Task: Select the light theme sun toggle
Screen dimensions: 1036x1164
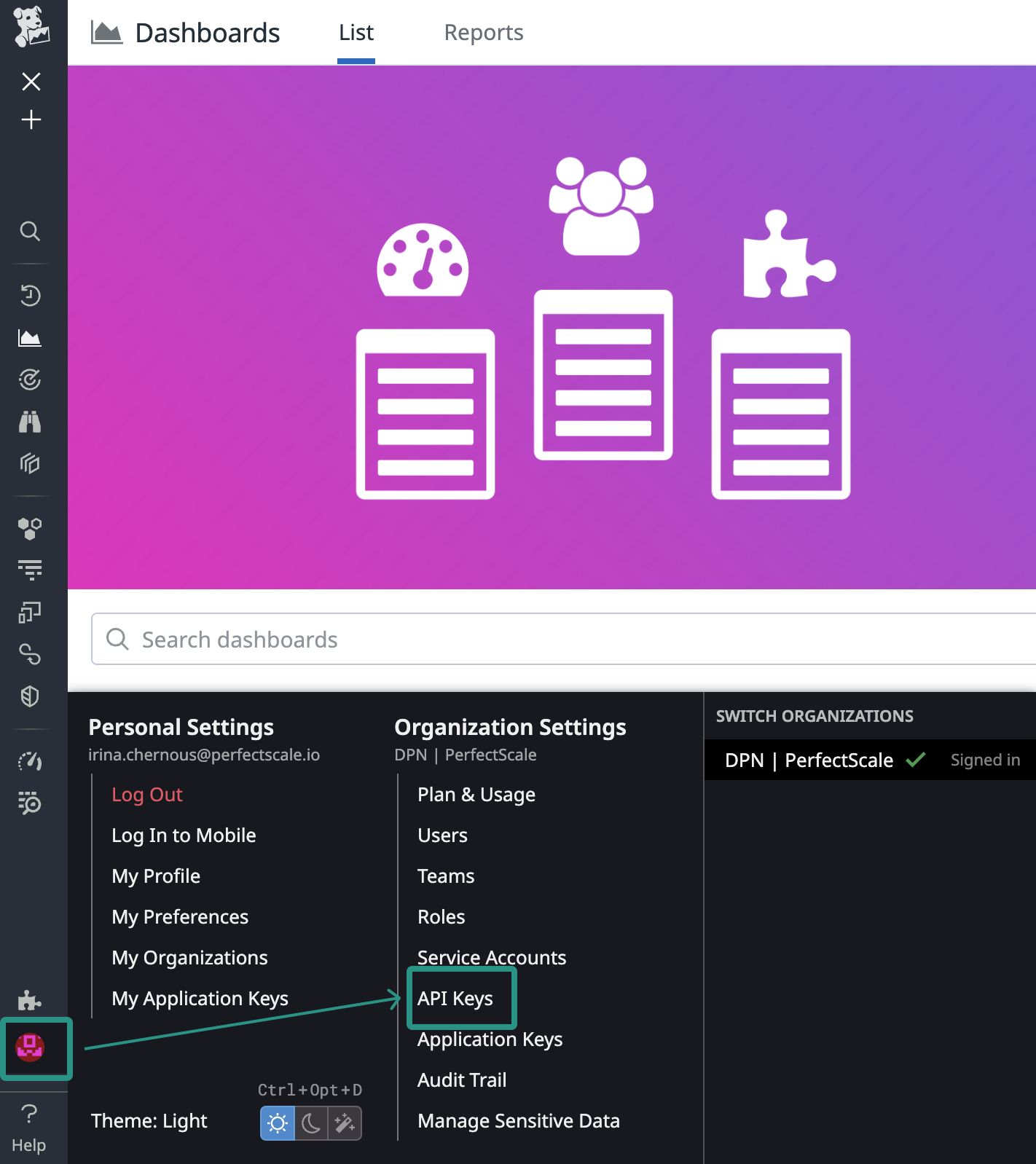Action: click(278, 1123)
